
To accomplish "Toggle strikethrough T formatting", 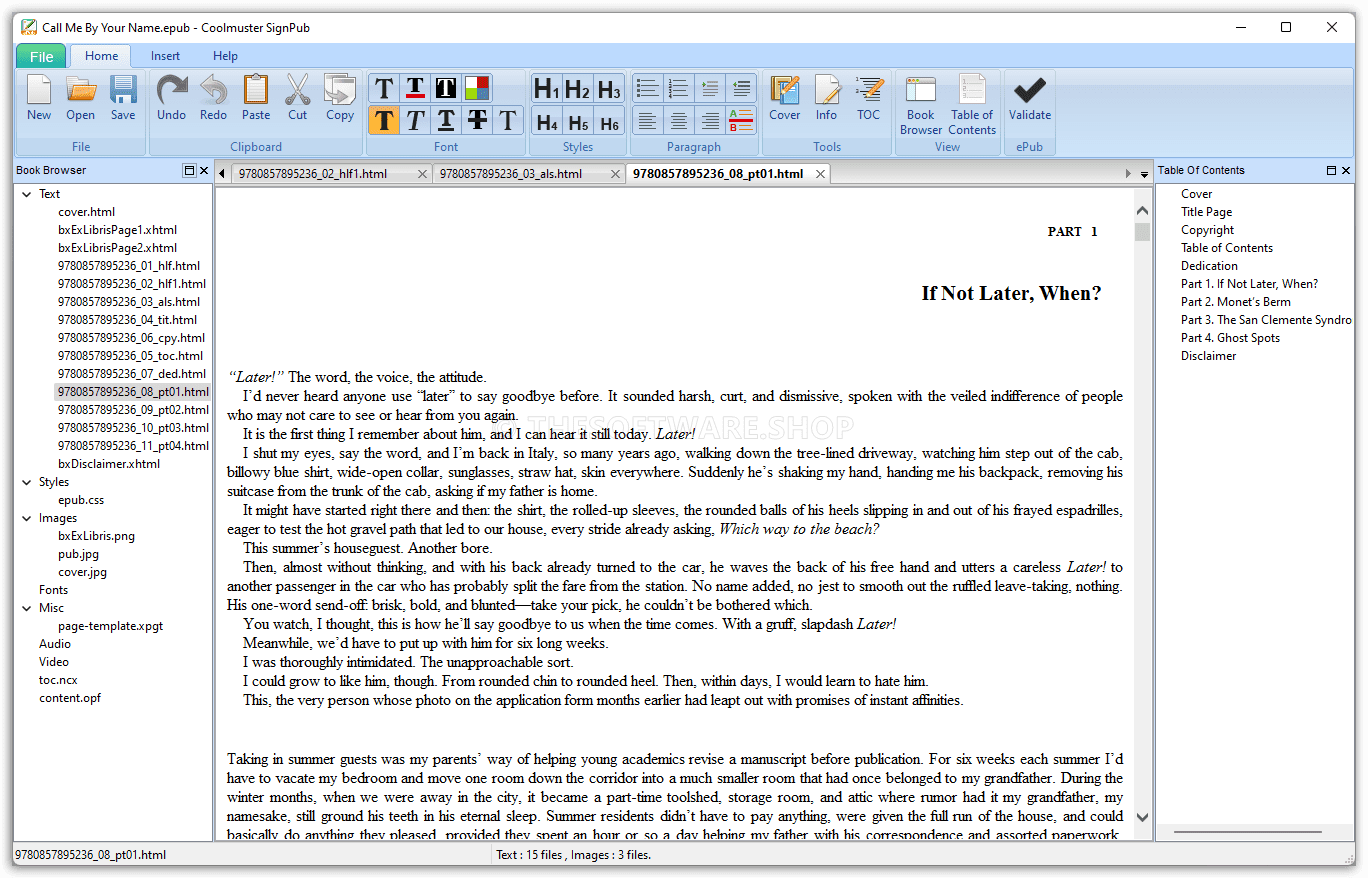I will 477,120.
